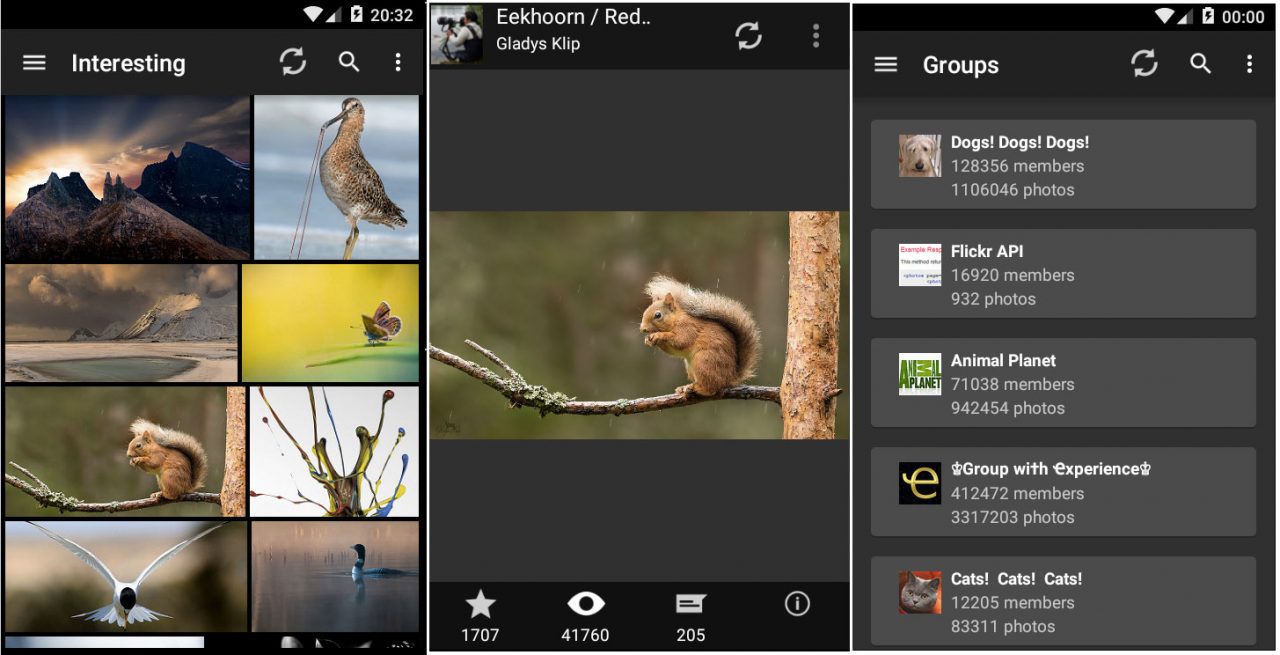Open the Animal Planet group
This screenshot has width=1280, height=655.
tap(1062, 383)
